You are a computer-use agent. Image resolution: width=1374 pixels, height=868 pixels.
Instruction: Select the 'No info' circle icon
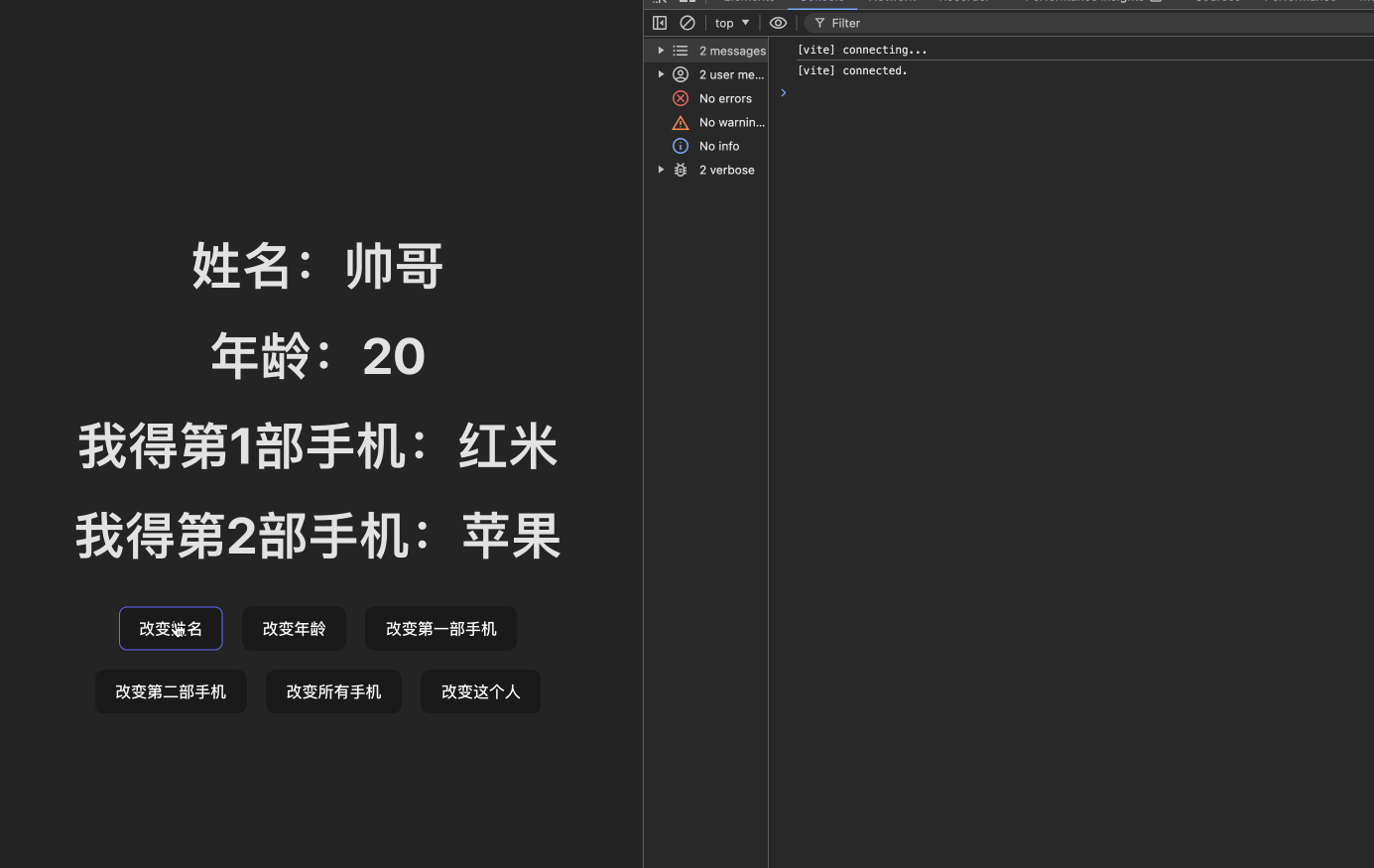point(681,146)
